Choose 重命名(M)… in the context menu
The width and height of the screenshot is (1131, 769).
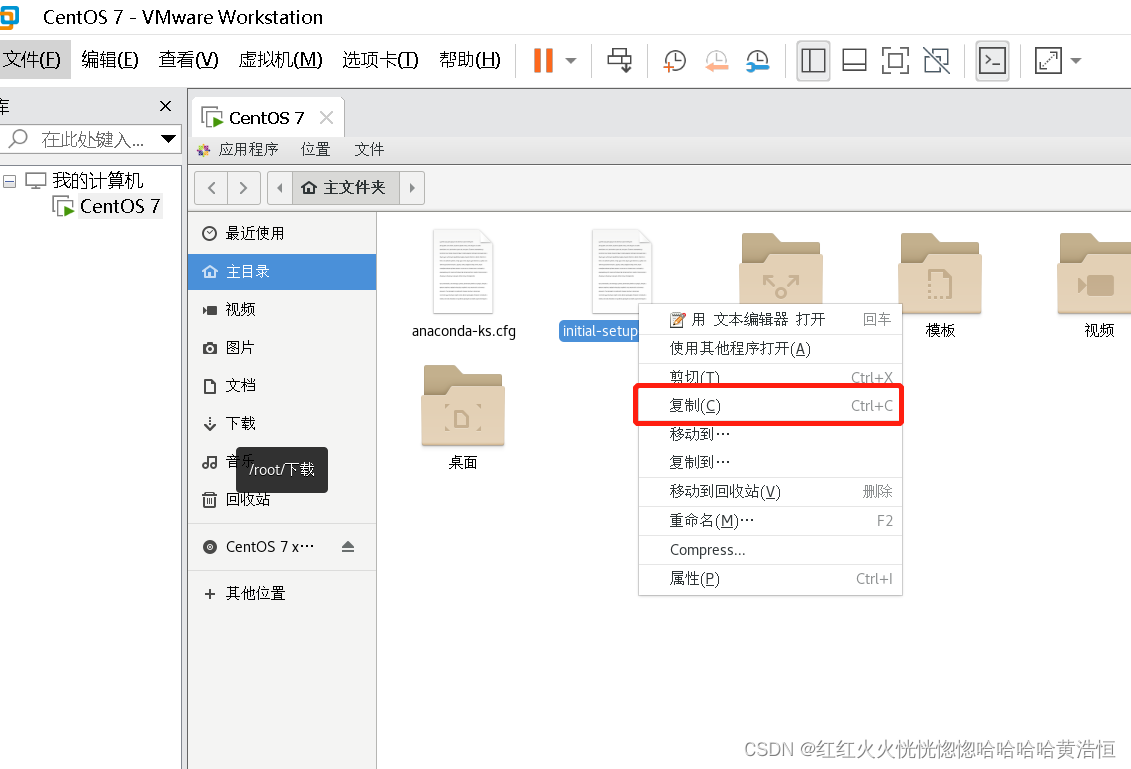click(x=770, y=521)
